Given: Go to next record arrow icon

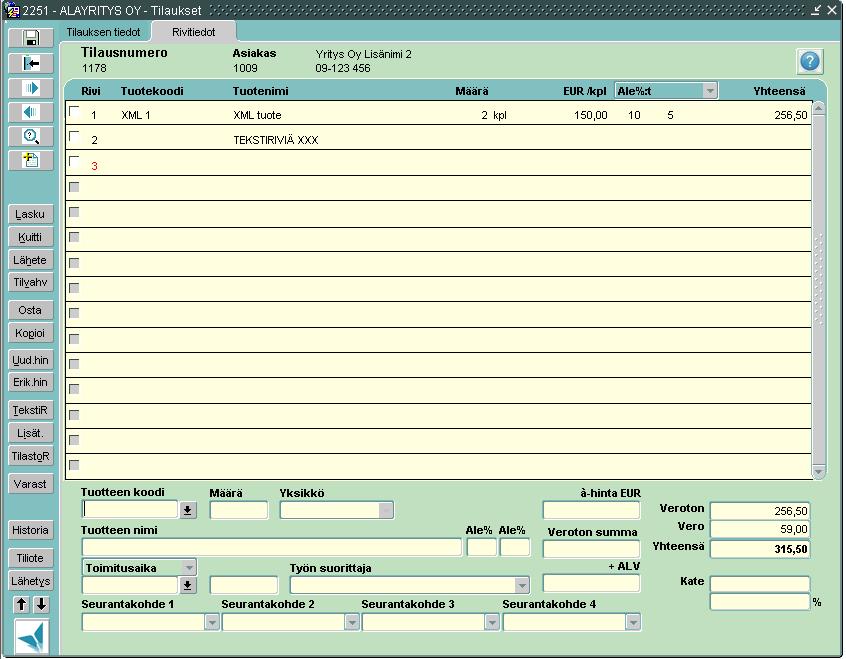Looking at the screenshot, I should pos(31,88).
